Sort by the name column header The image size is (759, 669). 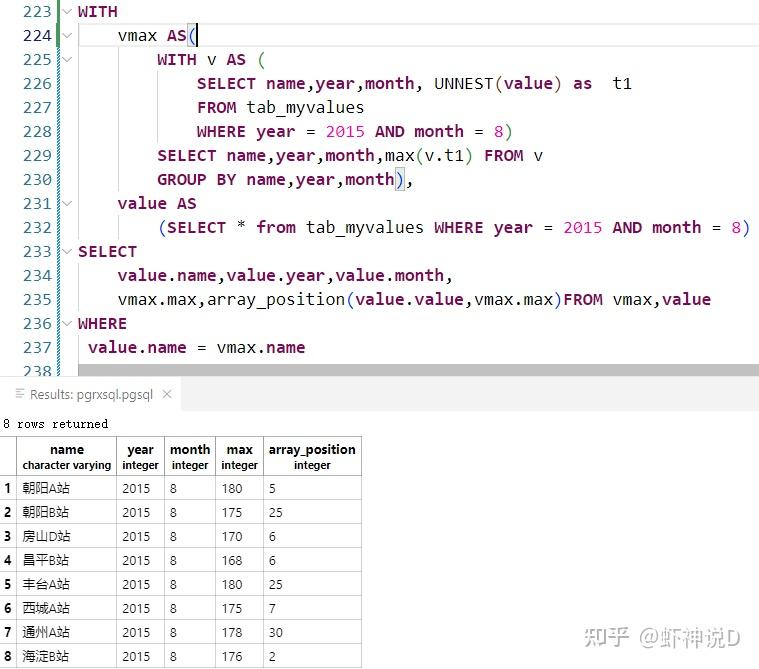click(x=67, y=456)
